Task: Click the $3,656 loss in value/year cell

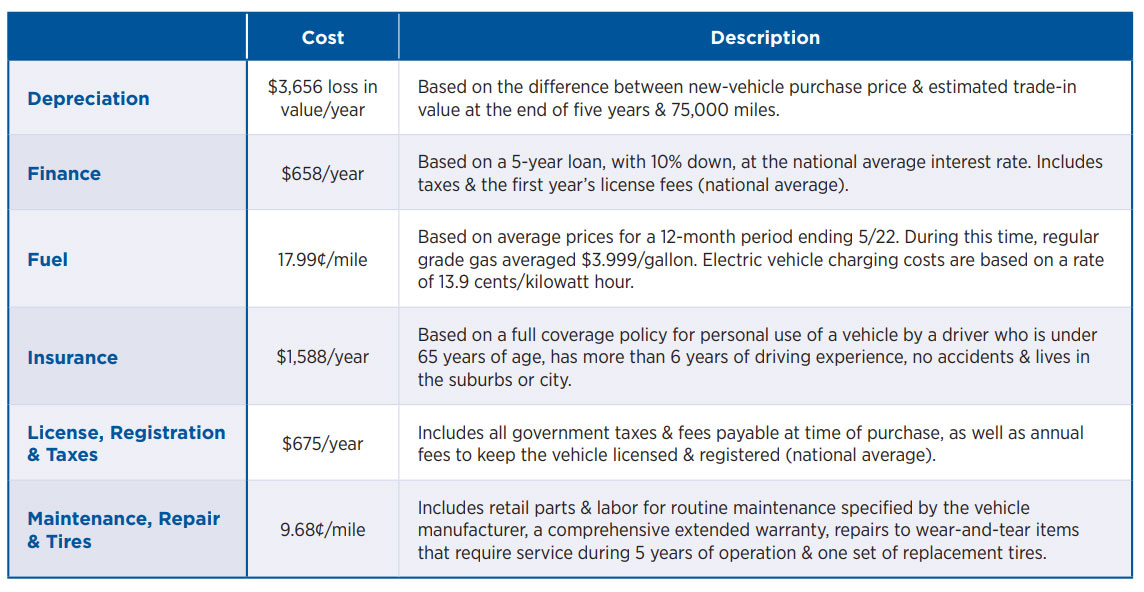Action: click(x=322, y=99)
